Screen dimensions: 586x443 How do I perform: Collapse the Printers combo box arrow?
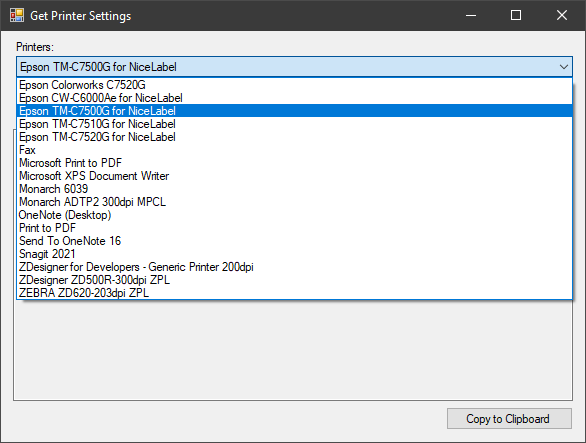(x=564, y=67)
